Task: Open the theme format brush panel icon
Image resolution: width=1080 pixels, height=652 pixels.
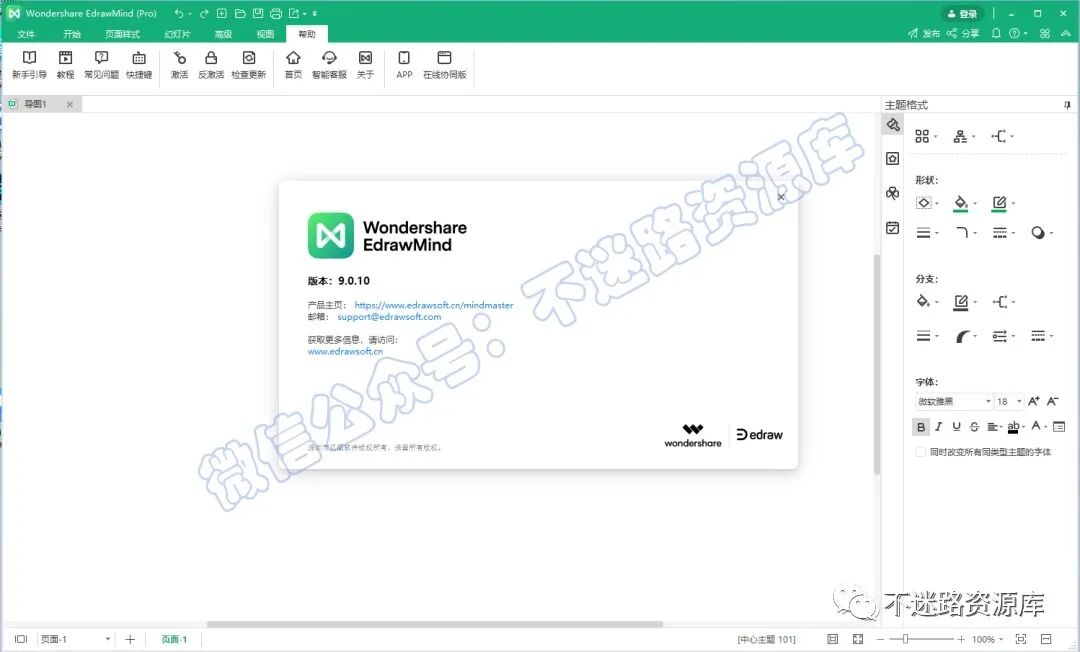Action: (893, 125)
